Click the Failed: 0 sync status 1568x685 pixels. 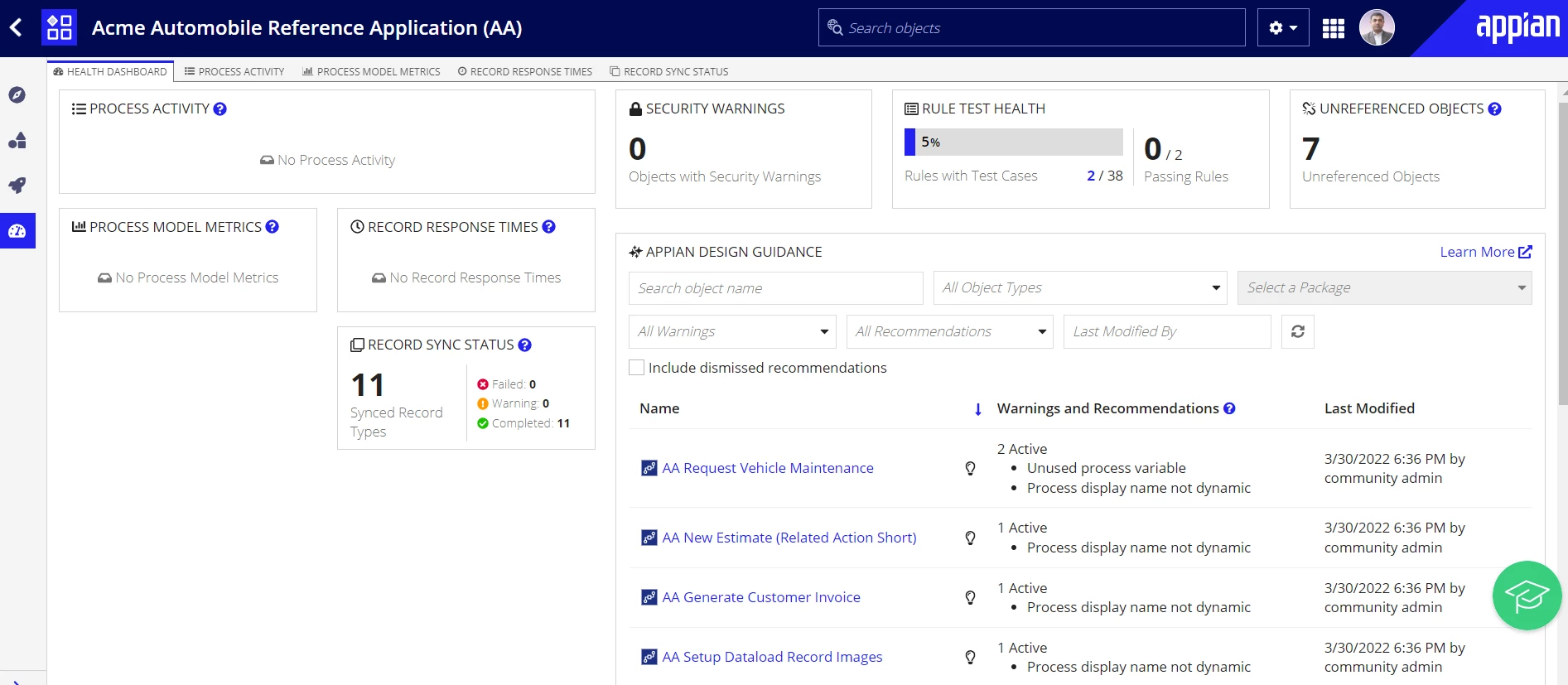[507, 384]
